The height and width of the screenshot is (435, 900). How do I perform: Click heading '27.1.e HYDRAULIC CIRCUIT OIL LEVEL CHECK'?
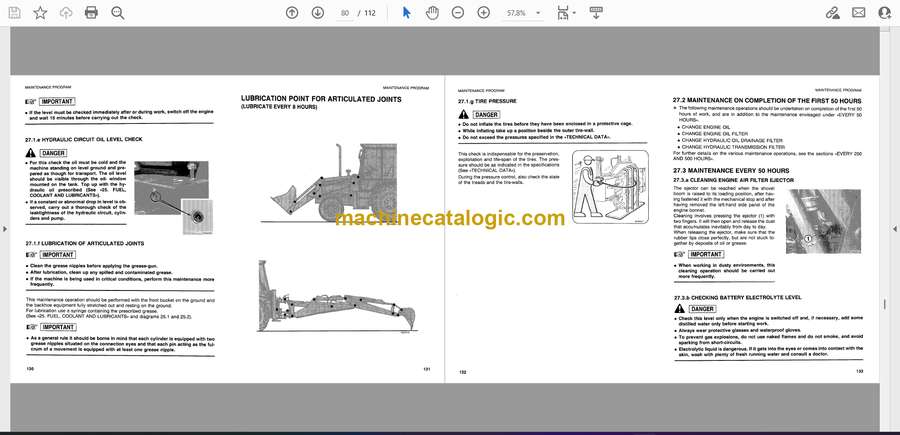click(x=84, y=139)
